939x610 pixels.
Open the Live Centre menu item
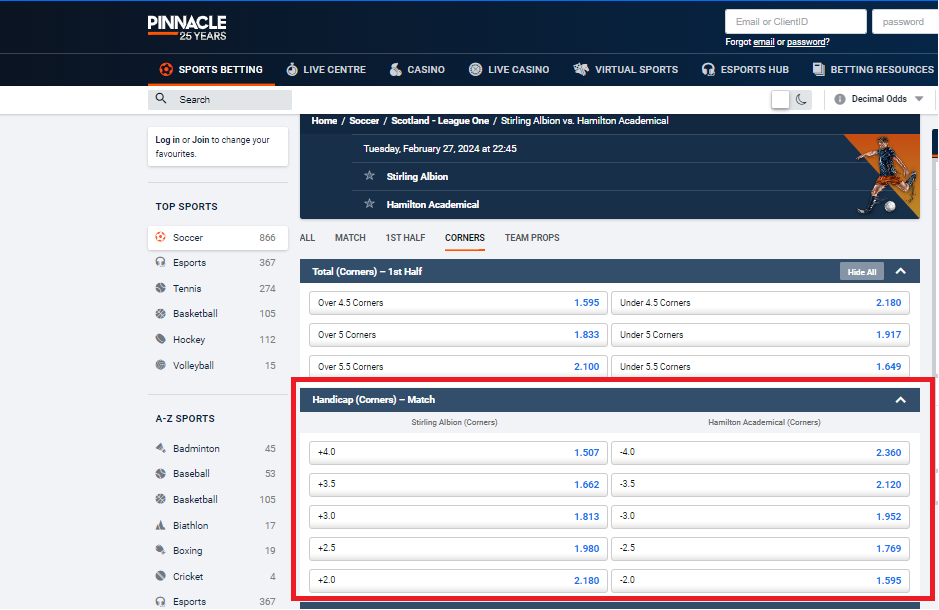326,69
